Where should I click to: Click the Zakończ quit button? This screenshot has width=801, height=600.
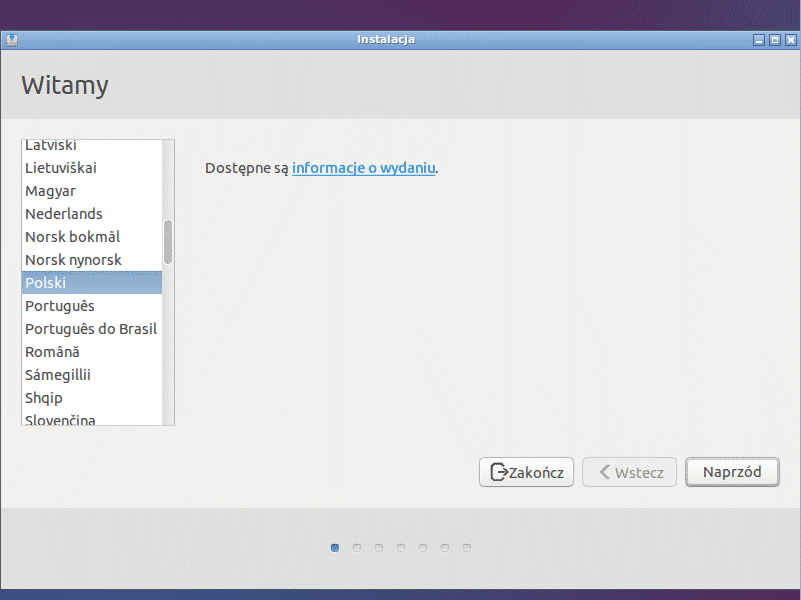[x=526, y=472]
